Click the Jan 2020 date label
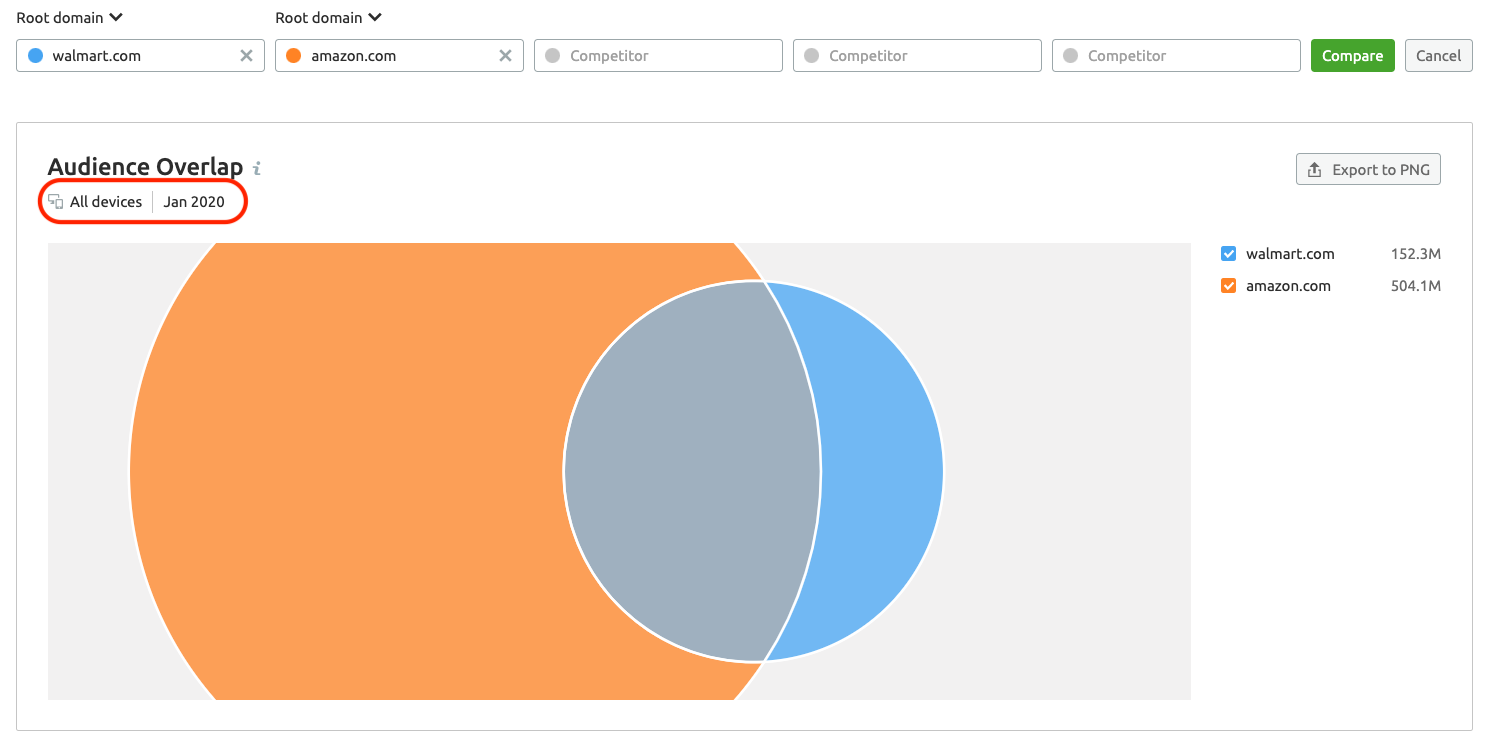The image size is (1492, 749). [x=194, y=202]
